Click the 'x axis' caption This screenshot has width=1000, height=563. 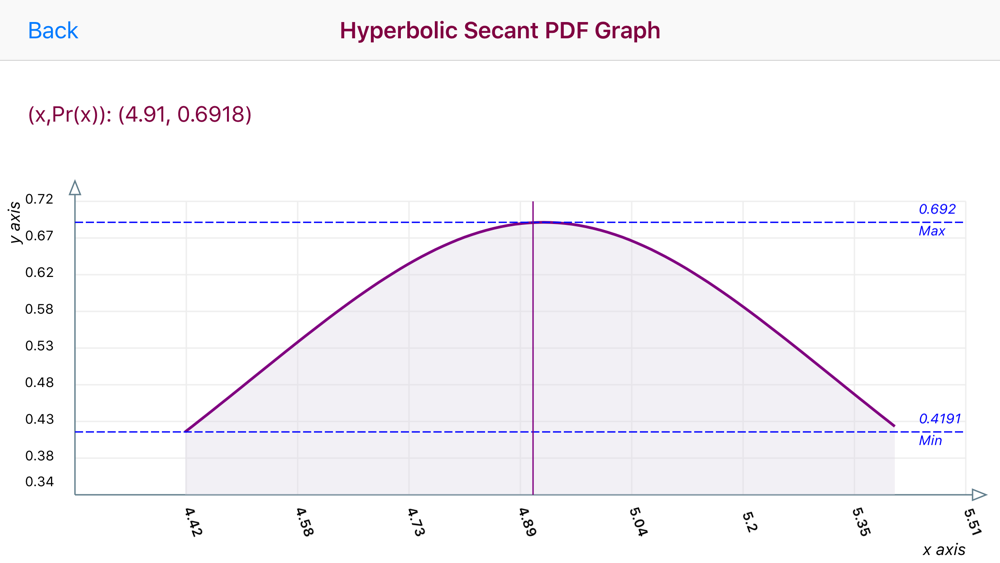(x=944, y=550)
